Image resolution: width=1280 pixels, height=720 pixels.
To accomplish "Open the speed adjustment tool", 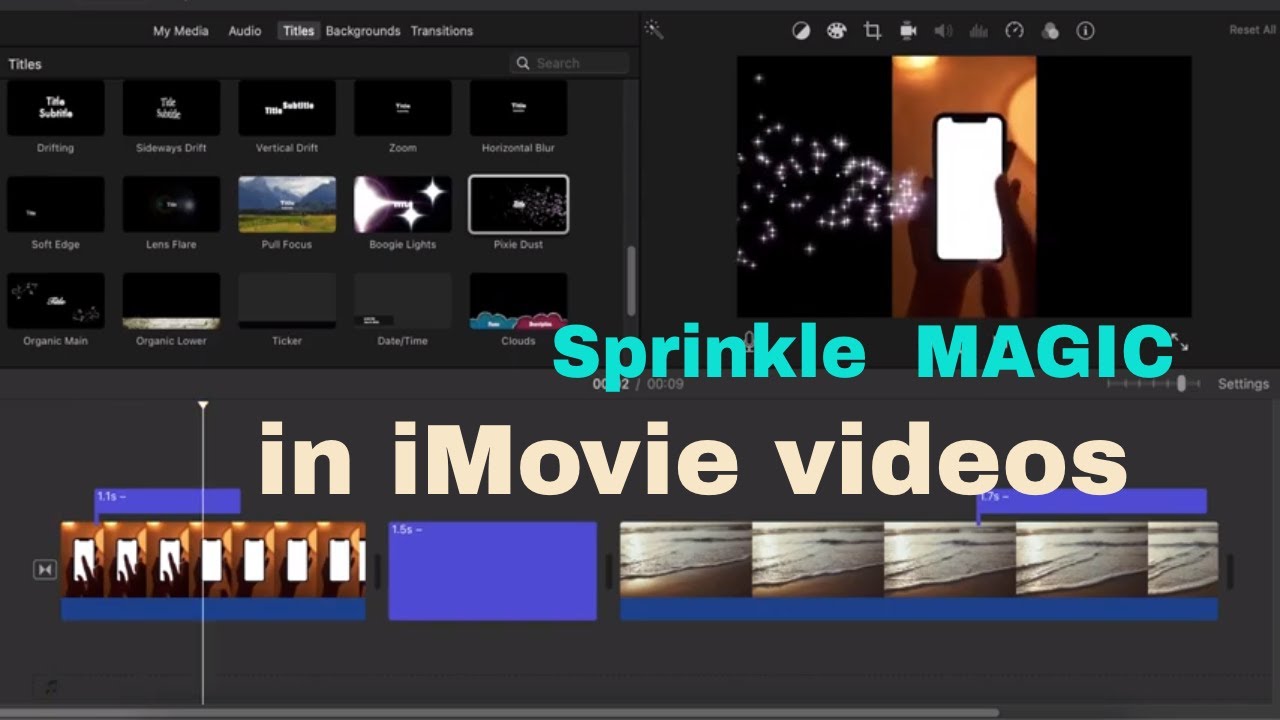I will (x=1014, y=31).
